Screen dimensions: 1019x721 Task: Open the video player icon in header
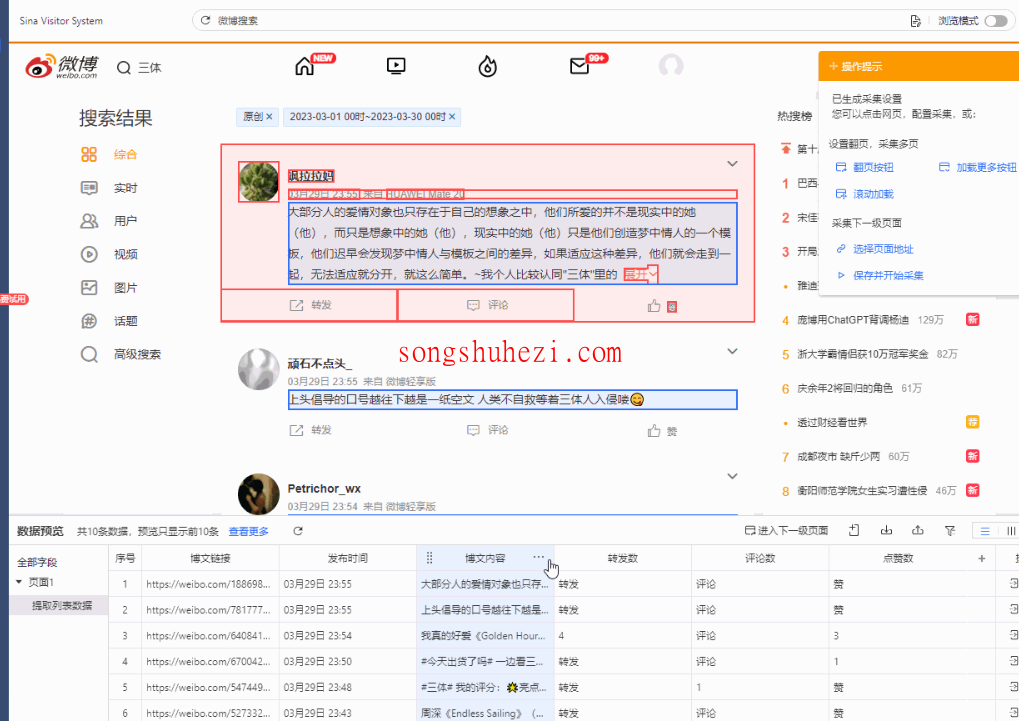396,66
